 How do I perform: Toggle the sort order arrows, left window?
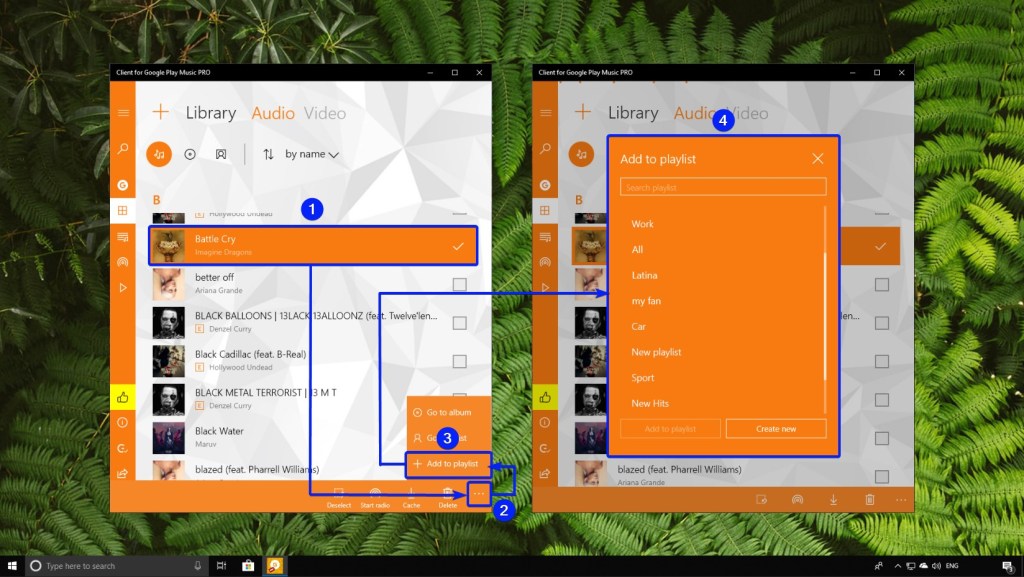pyautogui.click(x=268, y=154)
